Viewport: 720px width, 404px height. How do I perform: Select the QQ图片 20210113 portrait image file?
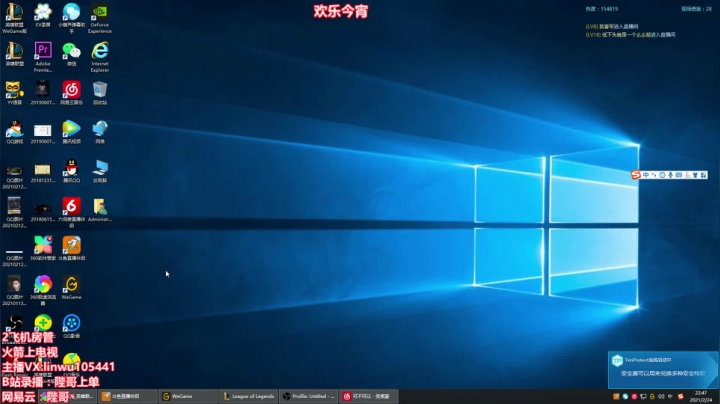pyautogui.click(x=14, y=290)
